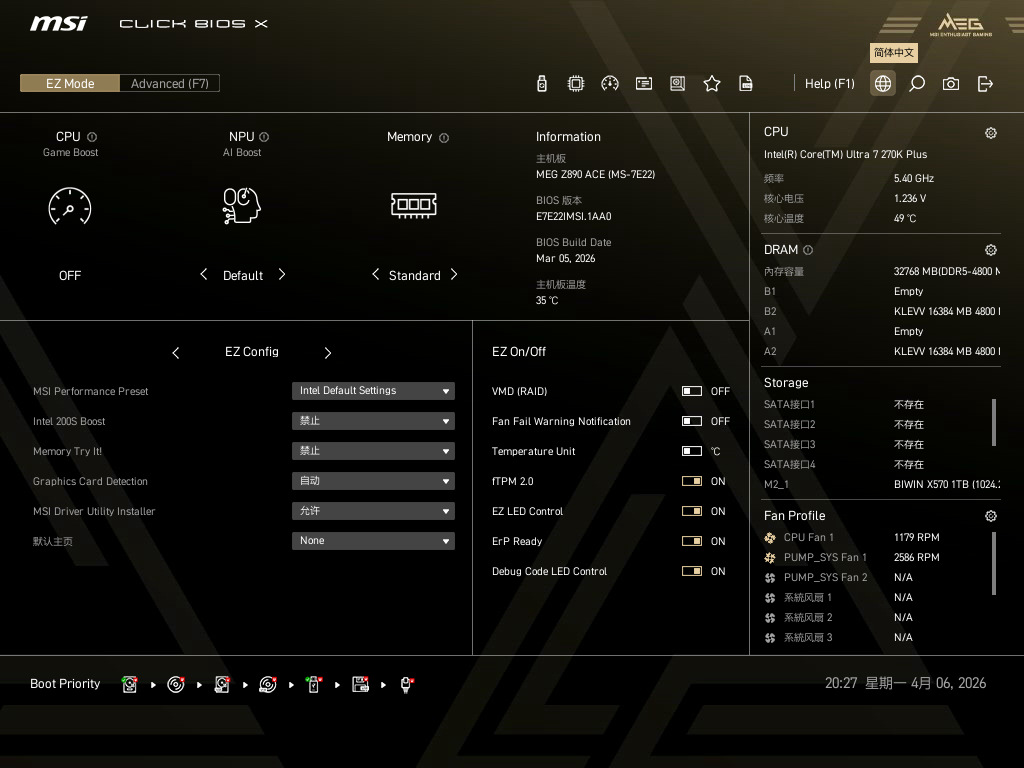Toggle EZ LED Control switch
Screen dimensions: 1024x768
pyautogui.click(x=692, y=511)
